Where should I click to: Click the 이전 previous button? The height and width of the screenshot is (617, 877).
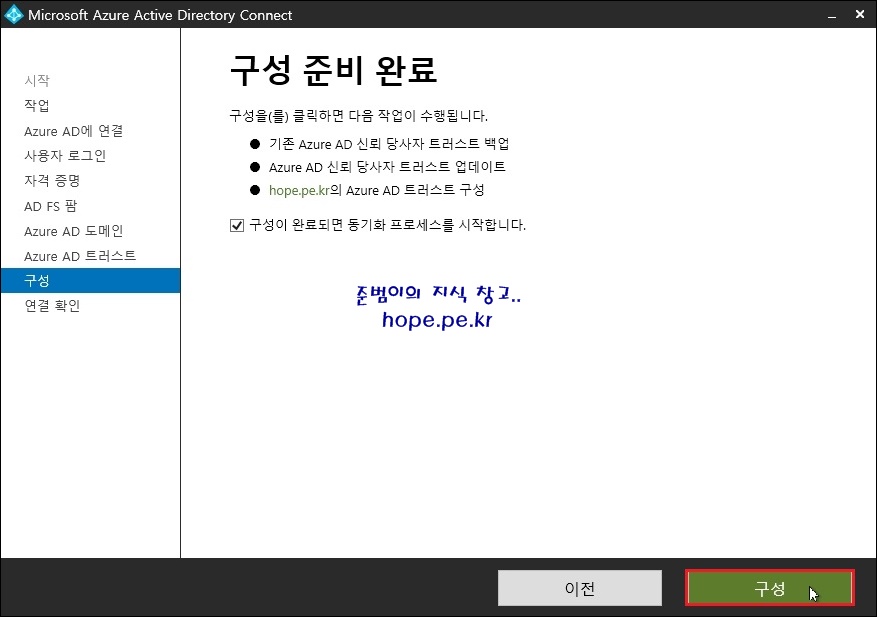[579, 588]
